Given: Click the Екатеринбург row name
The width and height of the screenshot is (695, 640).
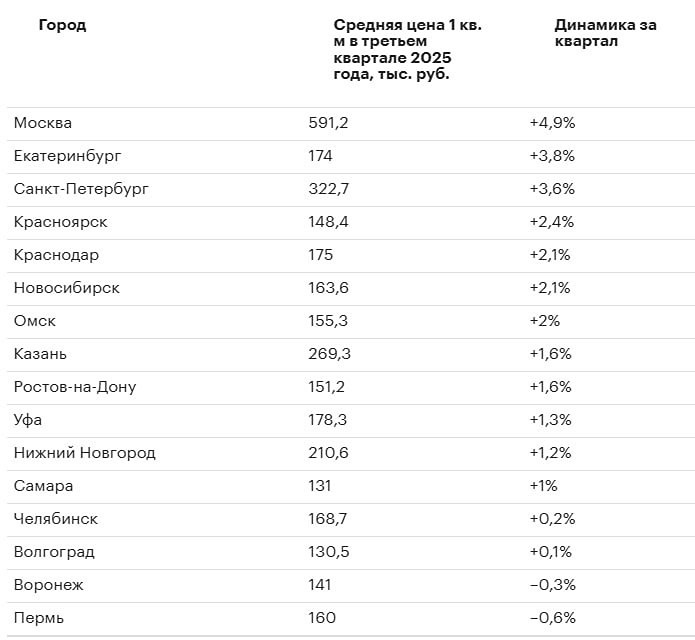Looking at the screenshot, I should pyautogui.click(x=68, y=156).
